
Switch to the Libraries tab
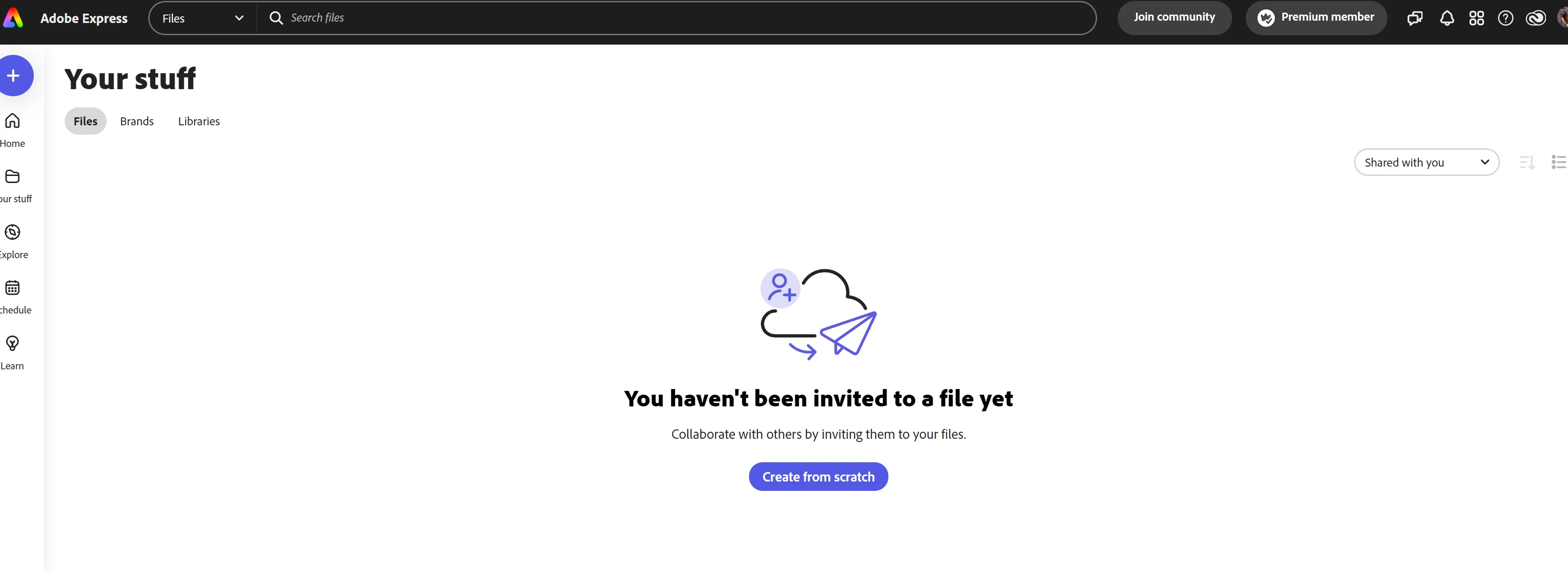coord(198,121)
